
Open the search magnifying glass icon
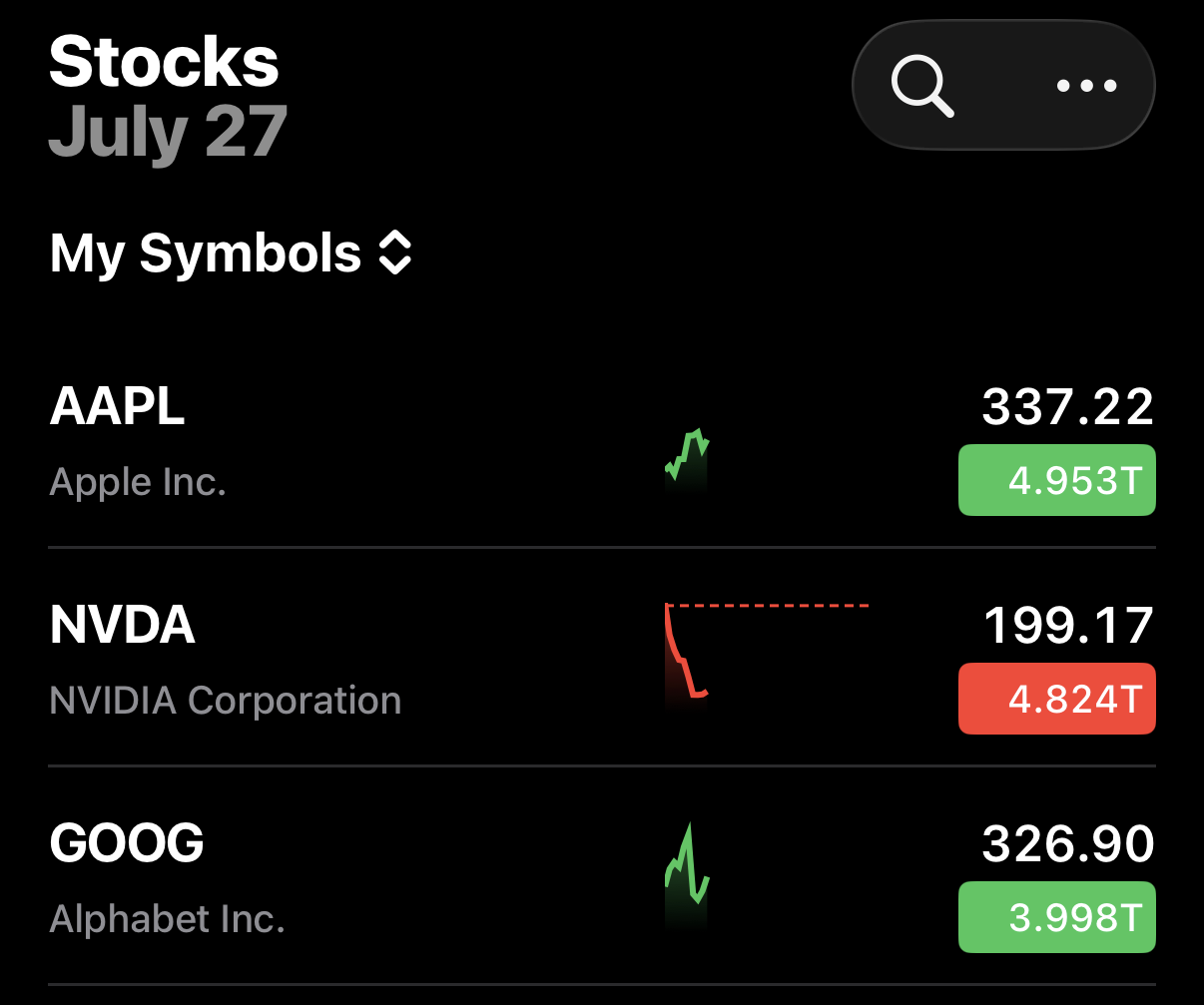coord(922,86)
